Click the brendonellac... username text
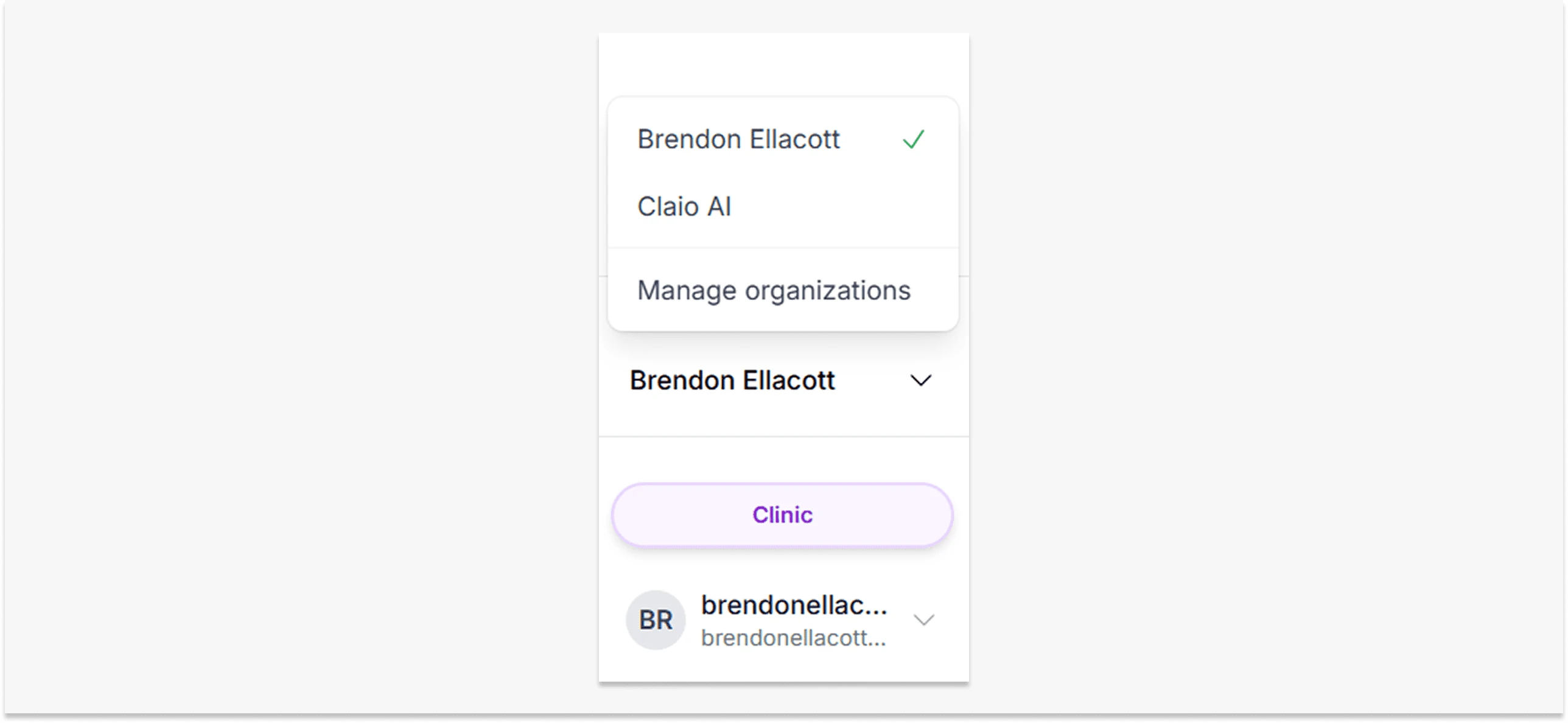1568x723 pixels. [x=794, y=605]
